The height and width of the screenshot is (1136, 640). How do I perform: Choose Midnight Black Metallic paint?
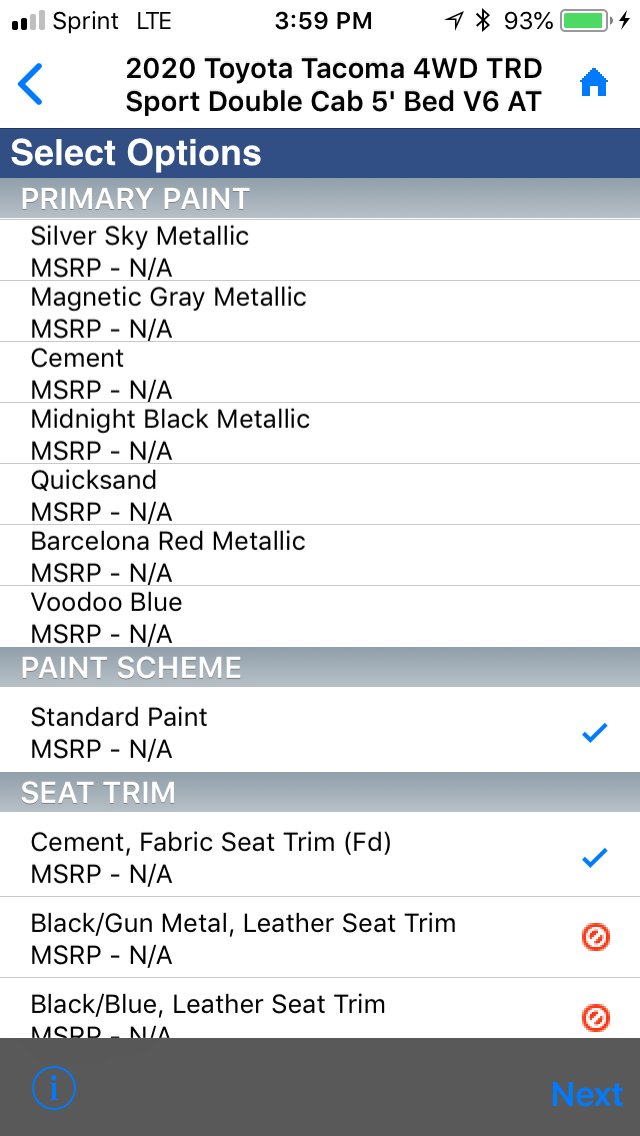point(320,433)
